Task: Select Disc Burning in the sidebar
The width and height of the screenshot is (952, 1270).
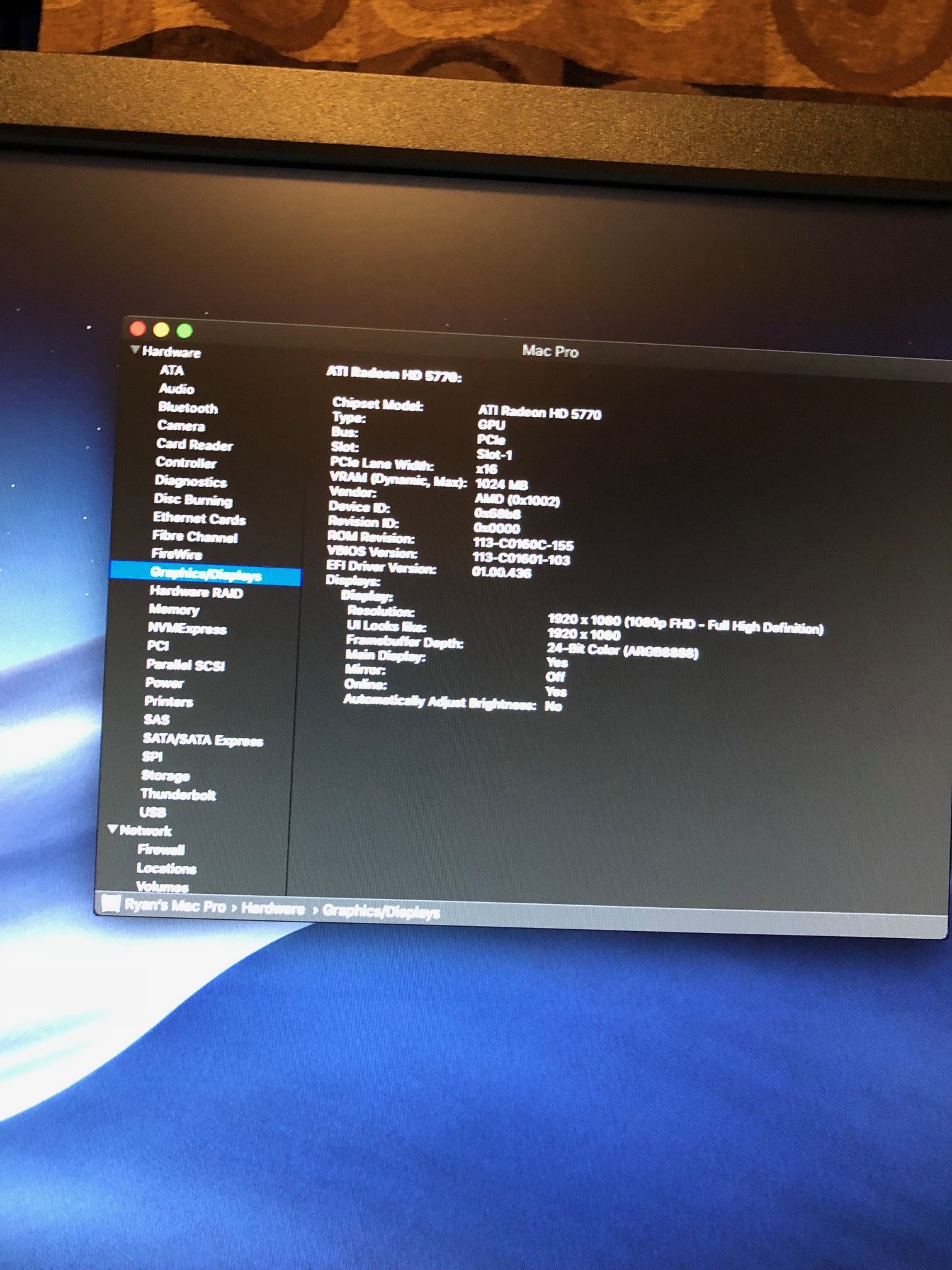Action: (x=193, y=500)
